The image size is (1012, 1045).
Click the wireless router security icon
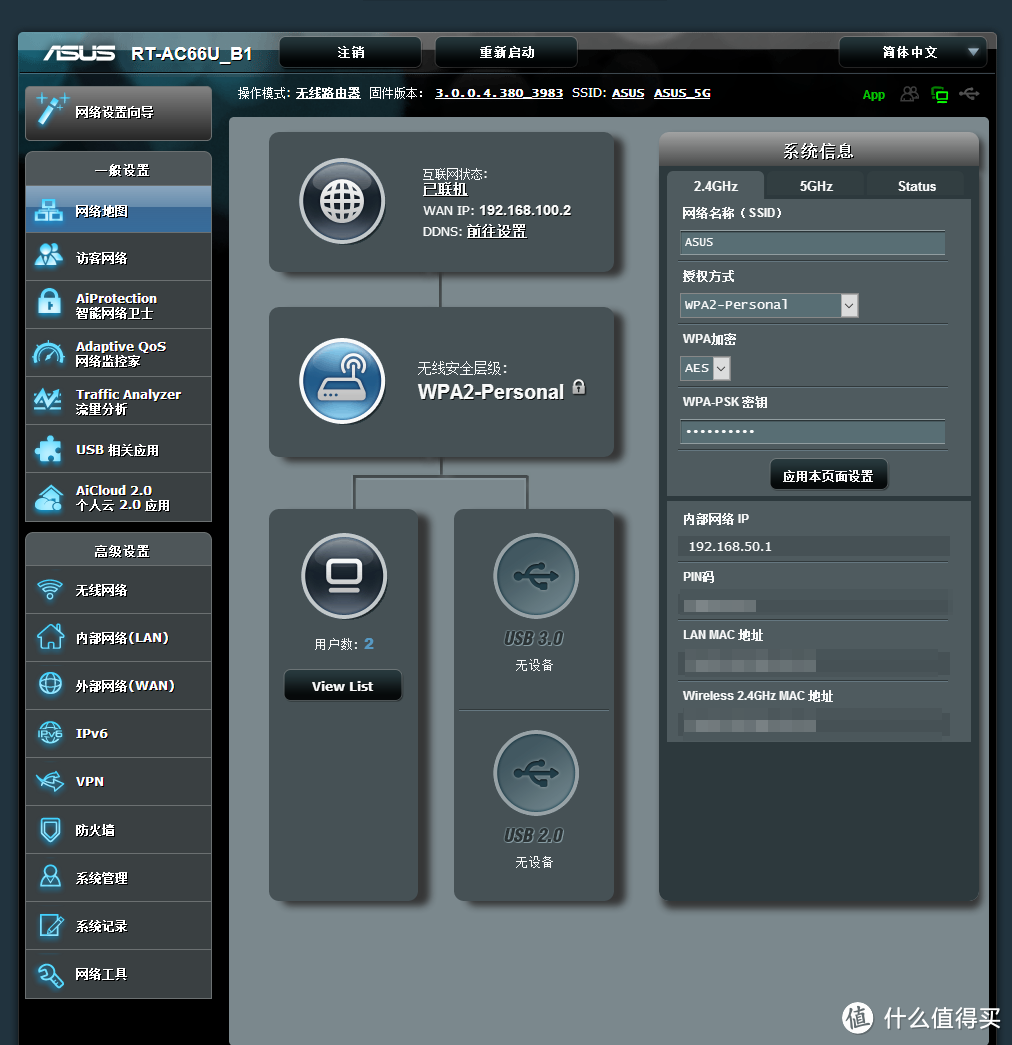click(342, 381)
